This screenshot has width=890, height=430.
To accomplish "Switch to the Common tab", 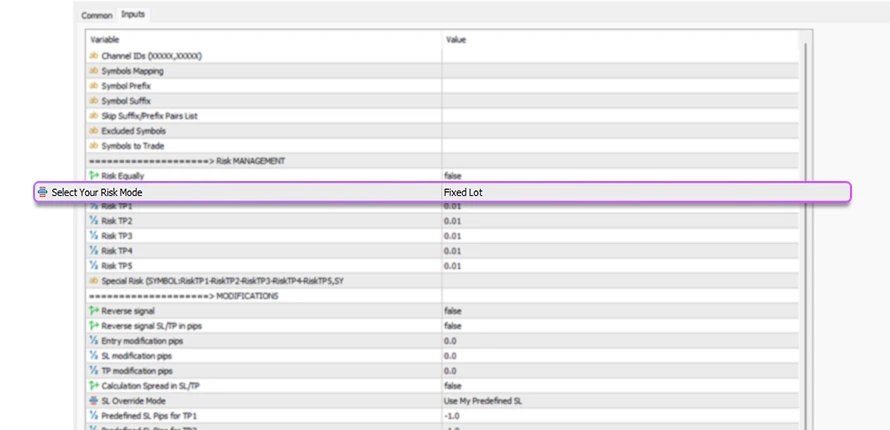I will point(97,15).
